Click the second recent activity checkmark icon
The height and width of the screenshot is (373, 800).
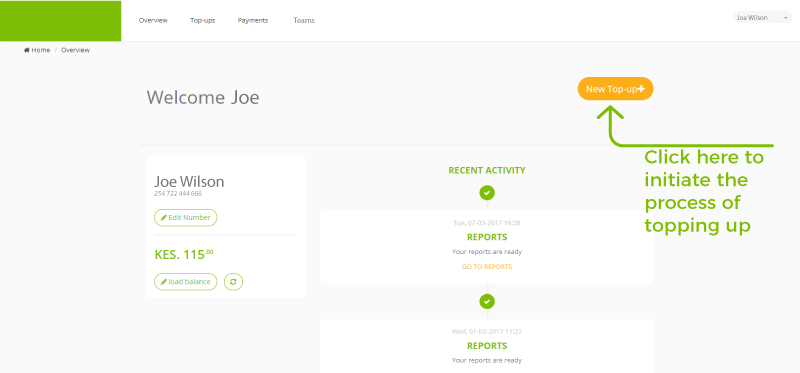click(x=487, y=302)
